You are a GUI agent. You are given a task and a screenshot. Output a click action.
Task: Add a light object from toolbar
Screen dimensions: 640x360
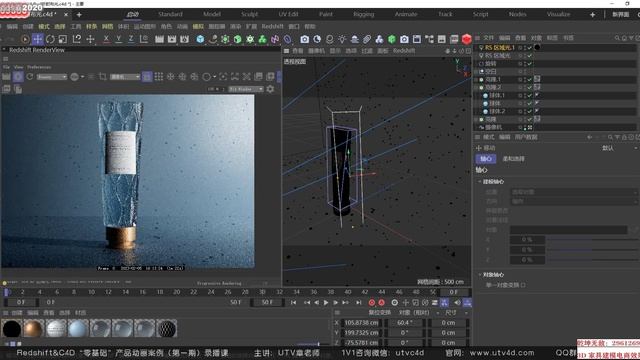(x=342, y=39)
